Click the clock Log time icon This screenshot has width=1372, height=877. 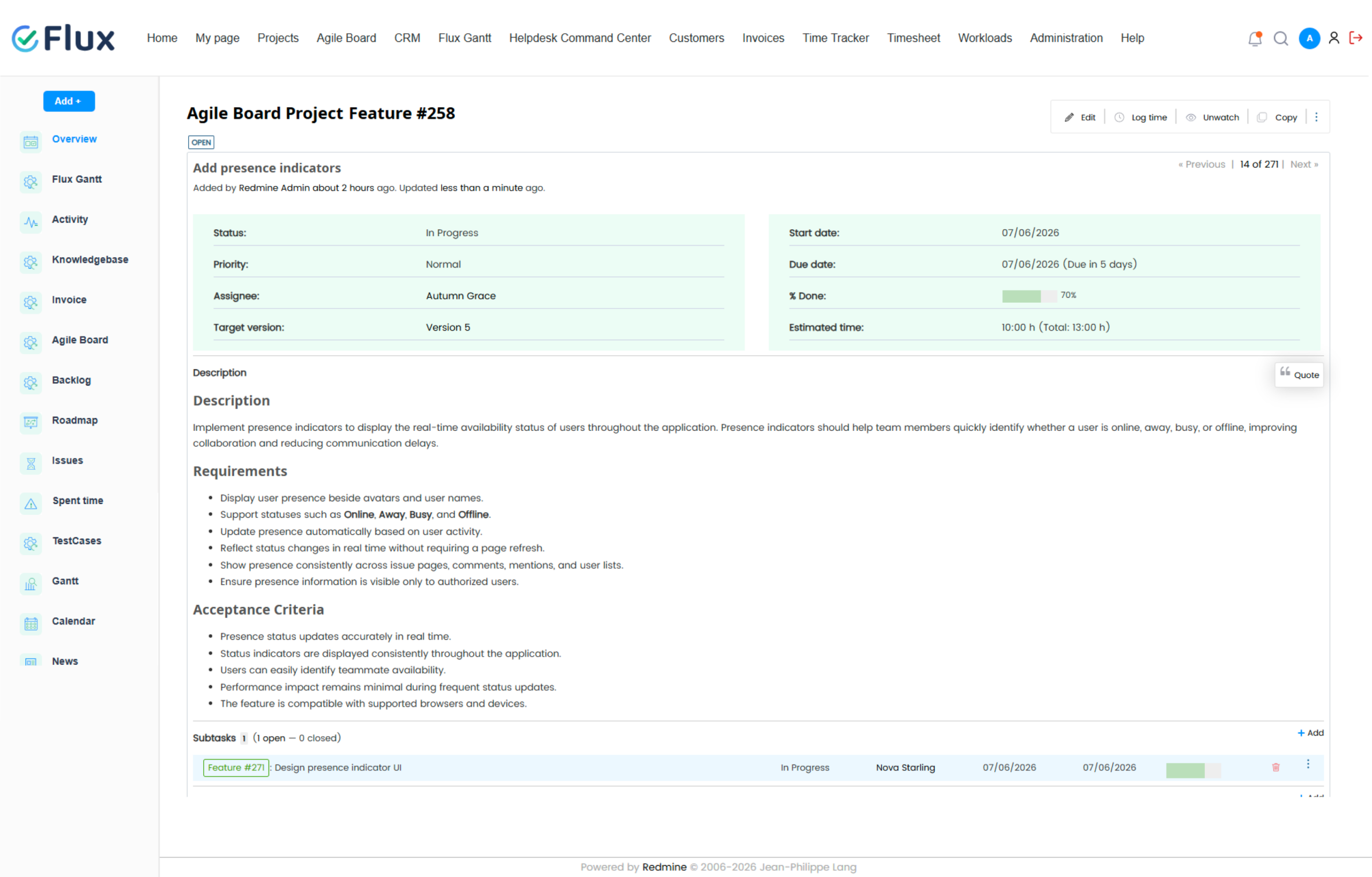[x=1119, y=117]
